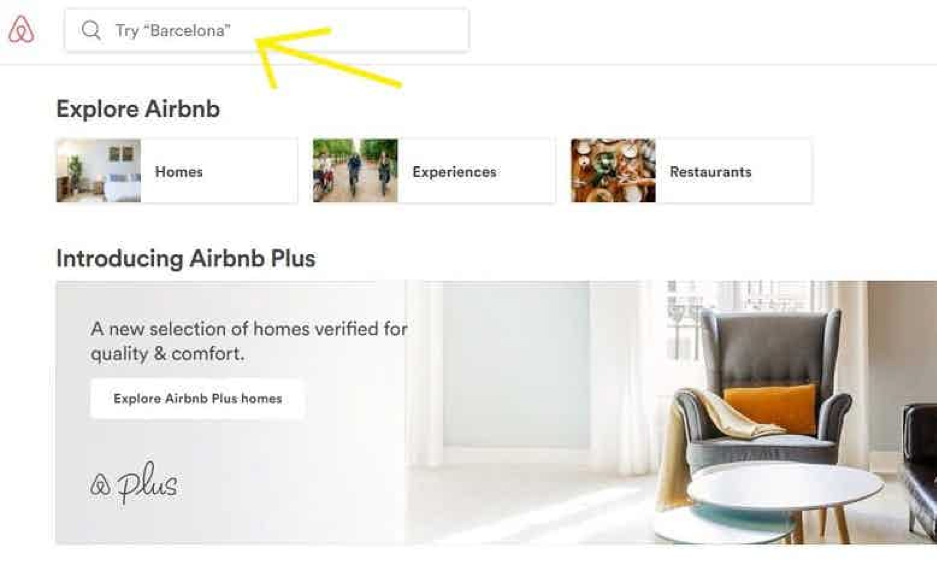
Task: Click the small Airbnb symbol beside plus
Action: pos(100,485)
